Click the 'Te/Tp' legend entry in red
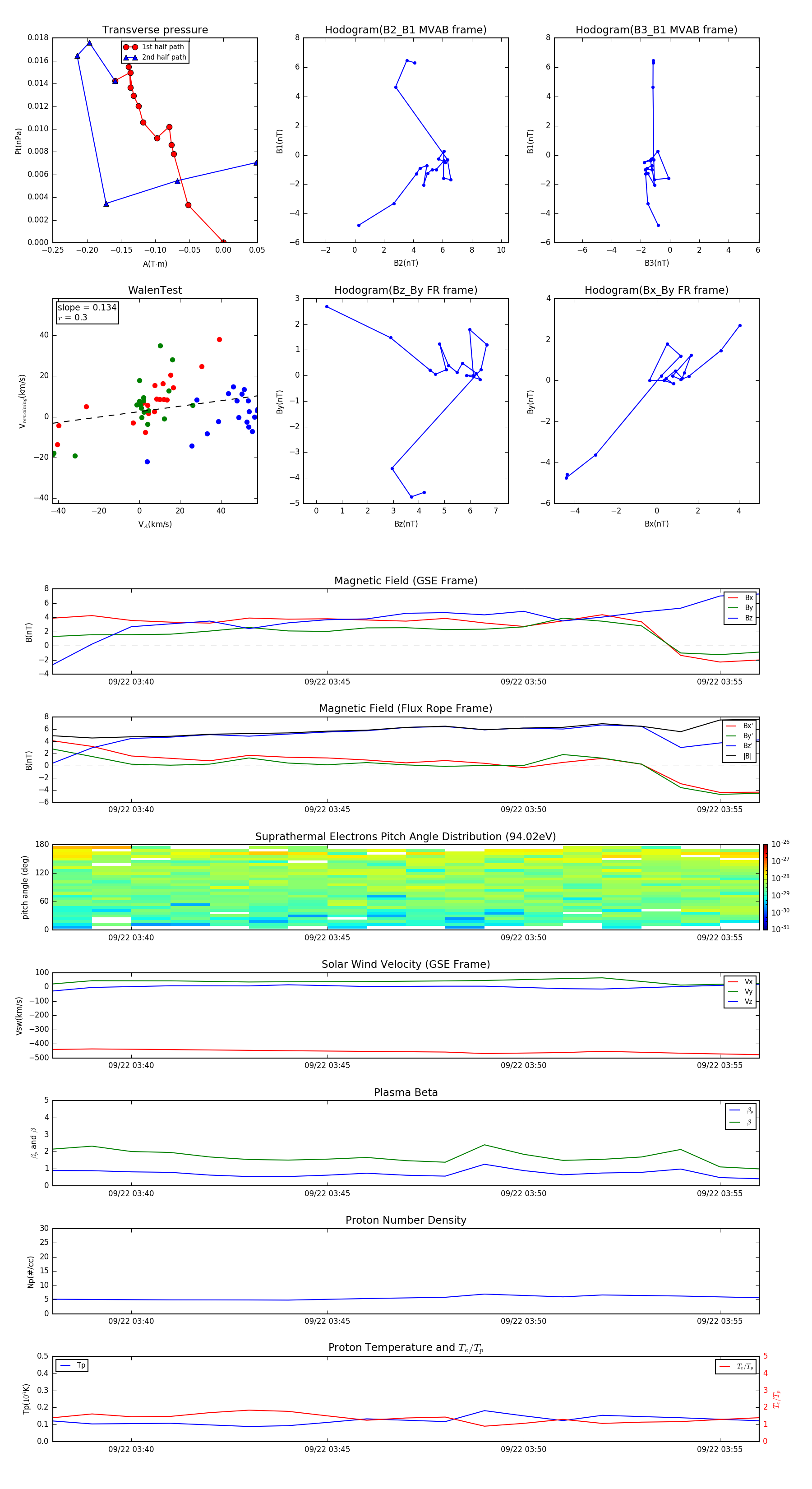 tap(737, 1366)
